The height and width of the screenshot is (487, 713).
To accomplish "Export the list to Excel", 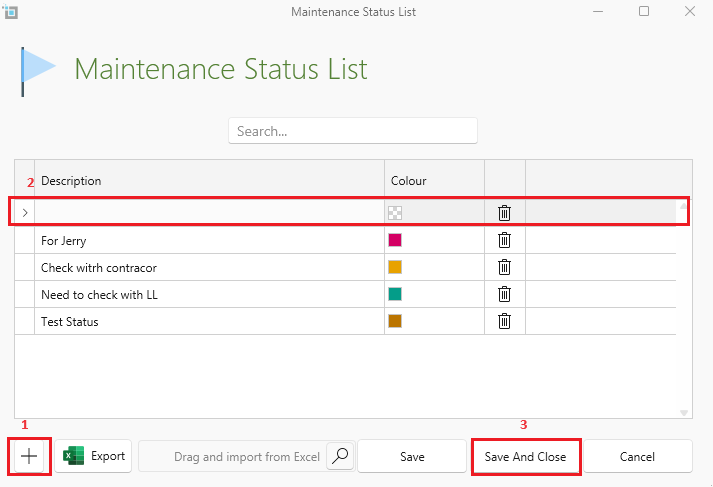I will pos(94,456).
